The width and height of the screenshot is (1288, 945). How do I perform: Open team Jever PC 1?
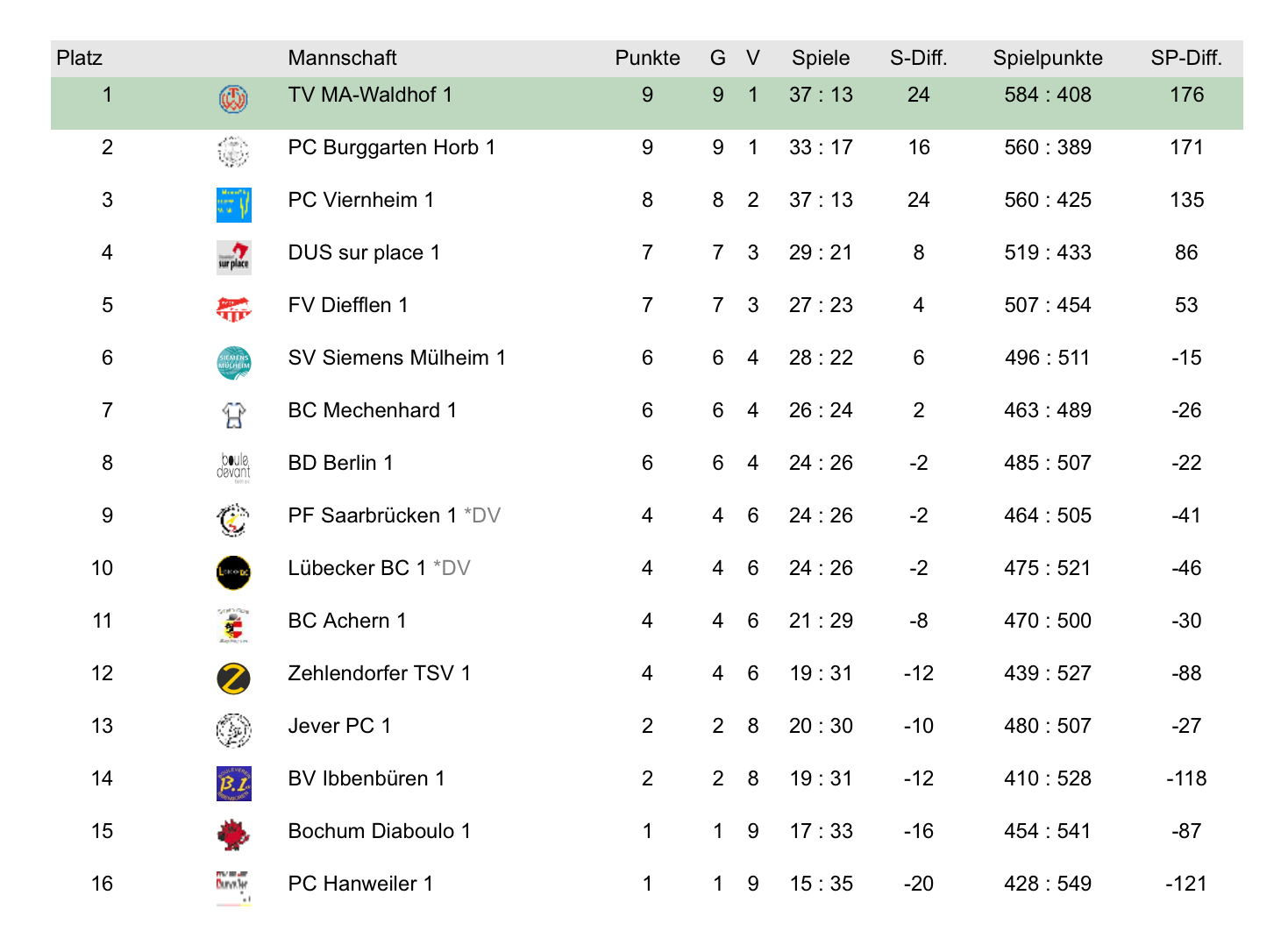(x=339, y=726)
